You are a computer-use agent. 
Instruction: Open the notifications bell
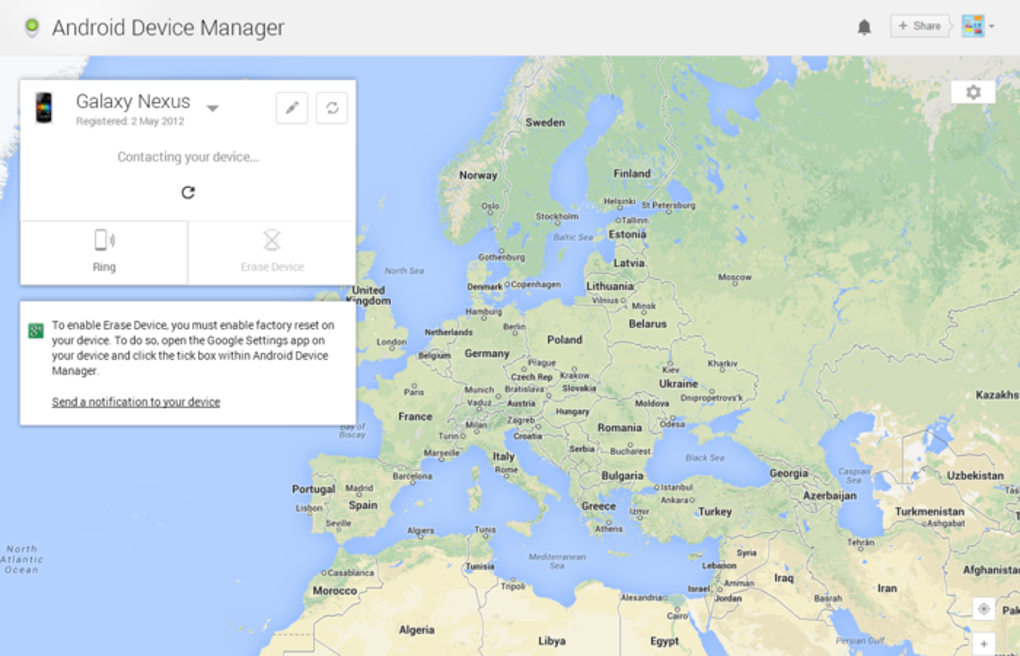864,27
